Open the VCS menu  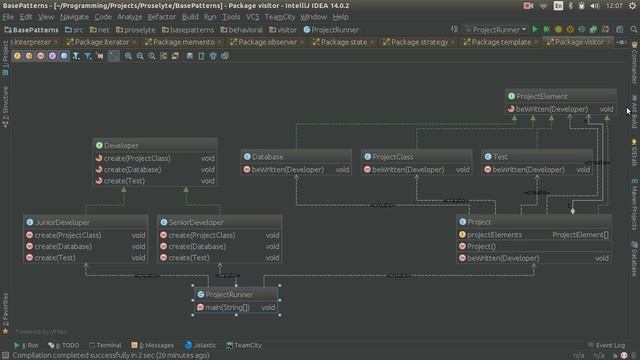[252, 17]
